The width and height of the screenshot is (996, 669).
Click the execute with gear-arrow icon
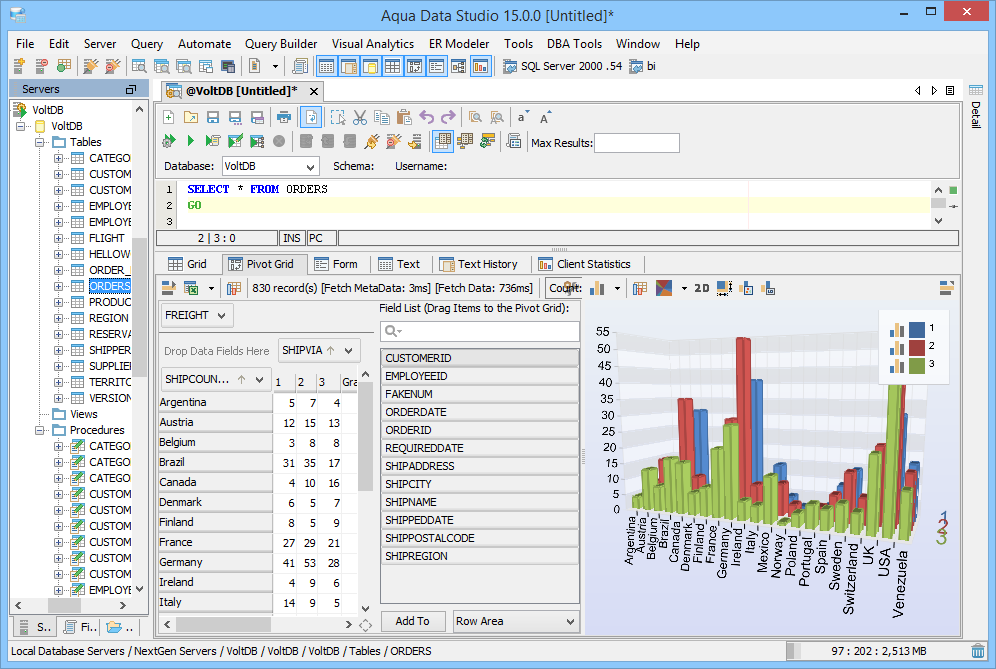[x=169, y=141]
